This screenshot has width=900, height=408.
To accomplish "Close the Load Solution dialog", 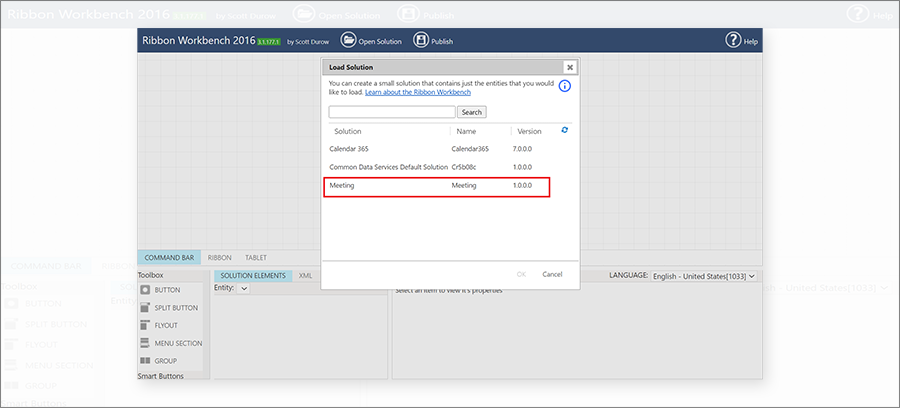I will tap(570, 67).
